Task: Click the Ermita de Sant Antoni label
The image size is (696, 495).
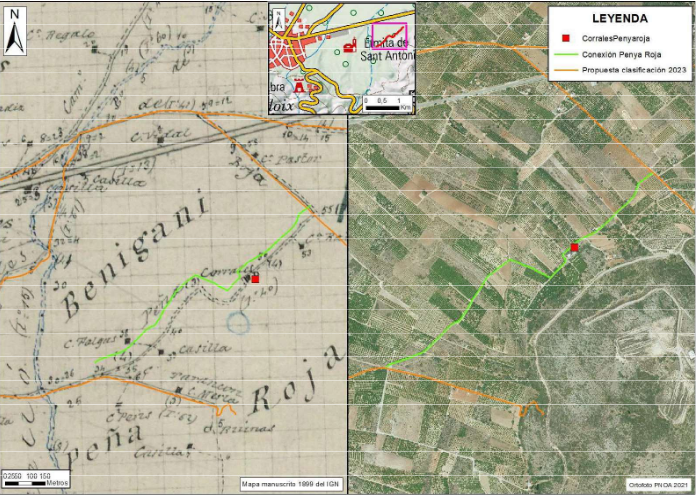Action: coord(385,49)
